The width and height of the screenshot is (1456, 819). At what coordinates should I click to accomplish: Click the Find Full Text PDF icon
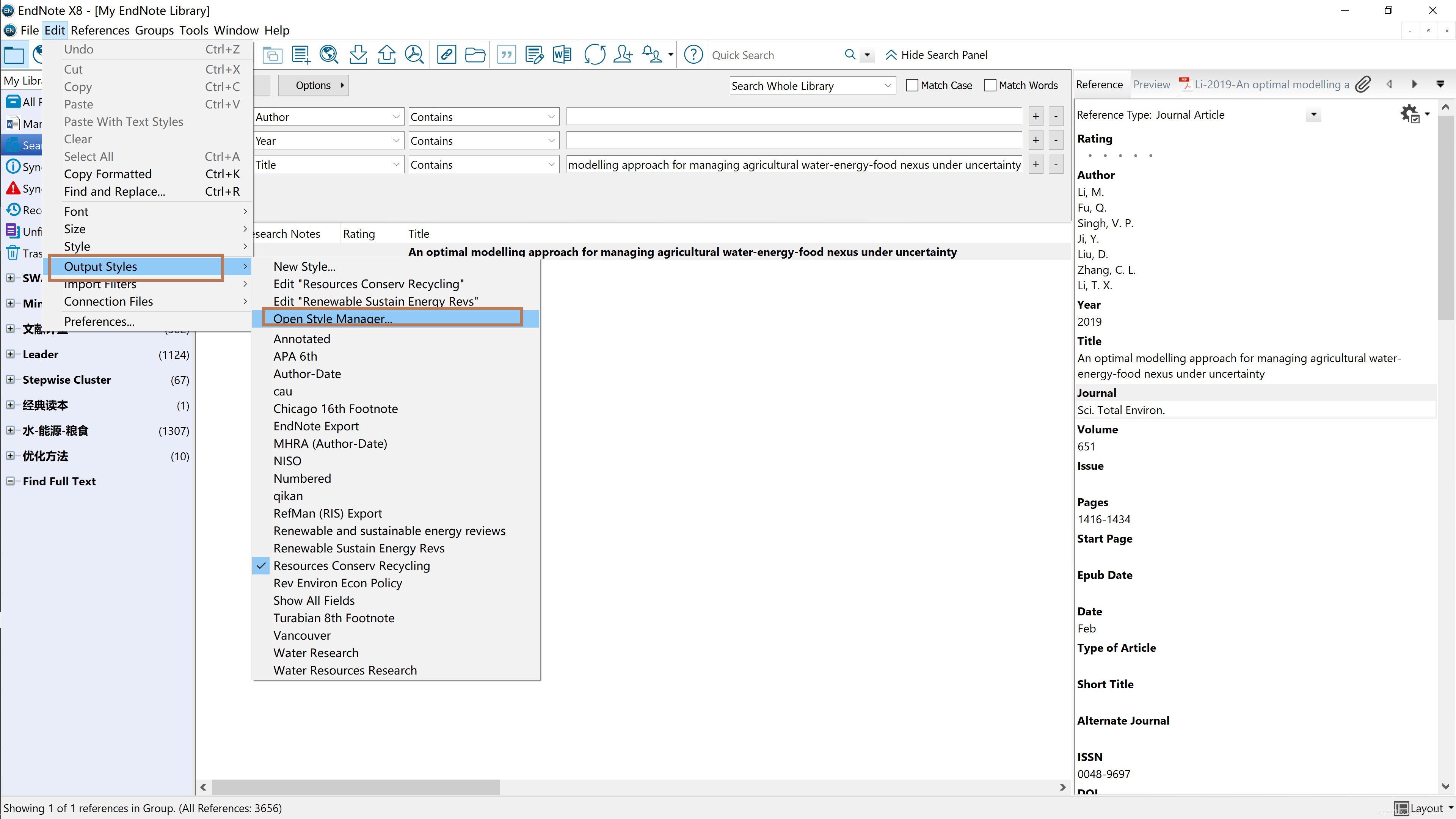(414, 55)
